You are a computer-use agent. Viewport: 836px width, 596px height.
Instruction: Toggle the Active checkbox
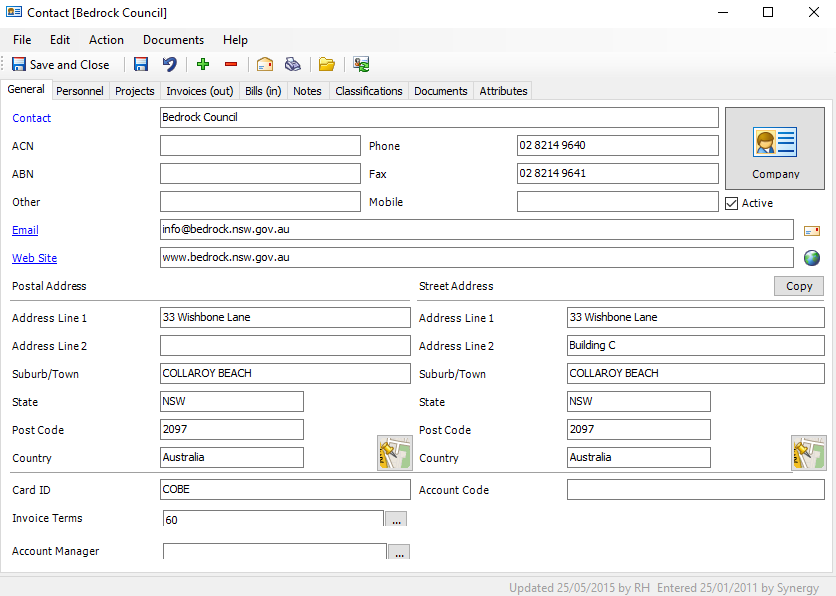731,203
